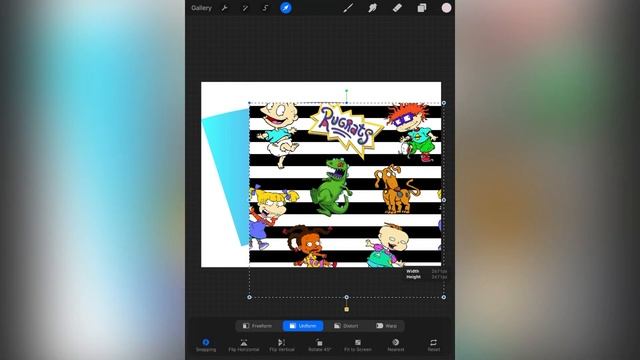The width and height of the screenshot is (640, 360).
Task: Click the bottom-left corner transform node
Action: (249, 297)
